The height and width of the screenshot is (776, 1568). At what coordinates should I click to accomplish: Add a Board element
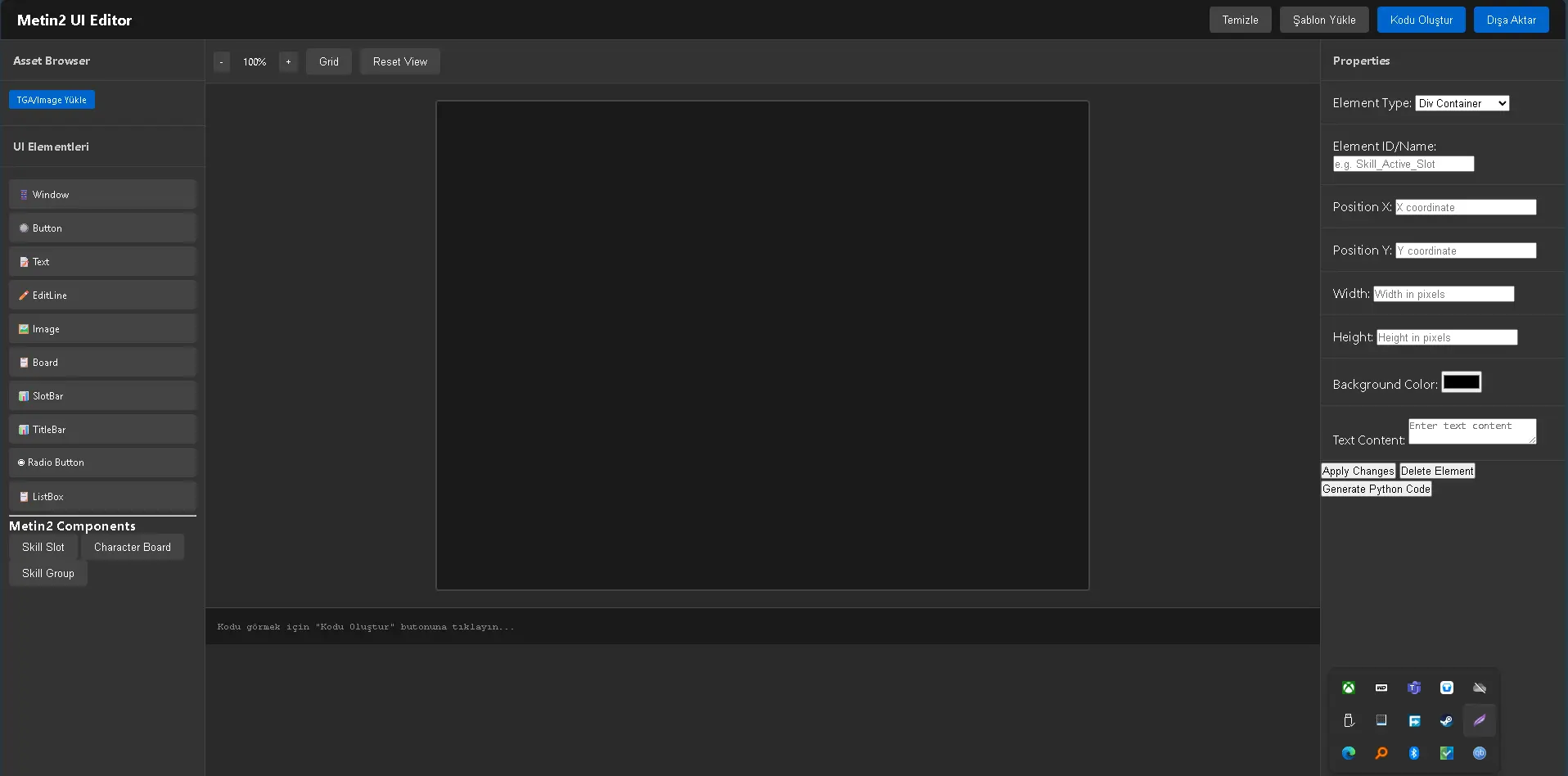(x=102, y=363)
